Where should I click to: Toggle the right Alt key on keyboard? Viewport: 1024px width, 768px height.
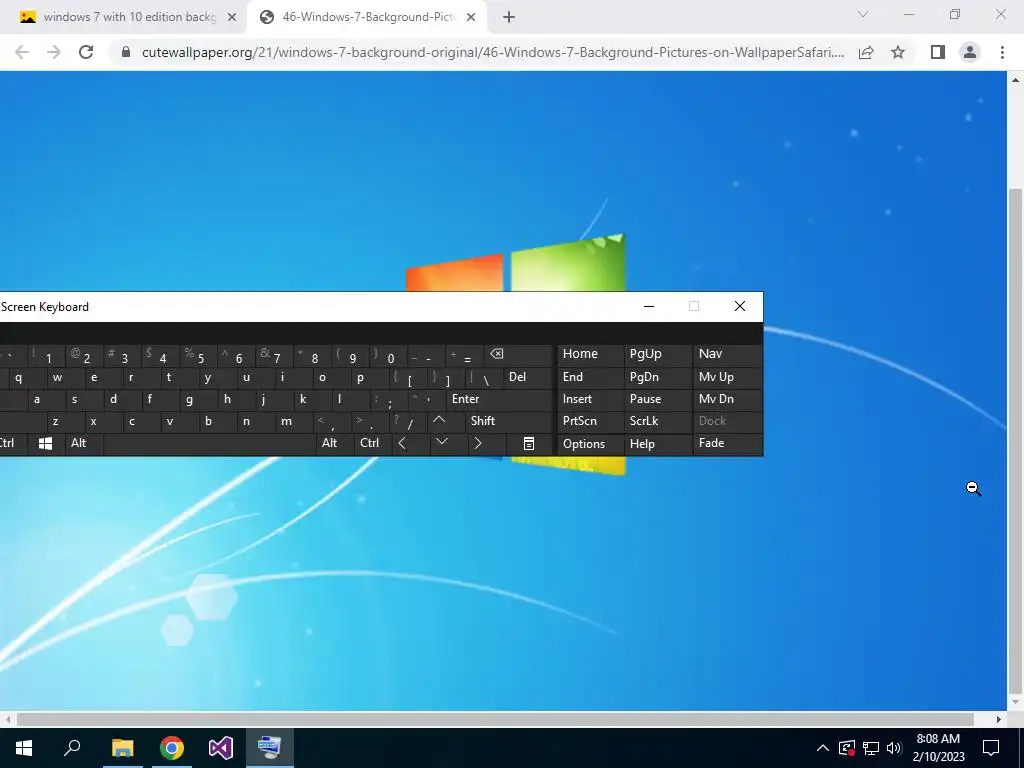(x=334, y=443)
